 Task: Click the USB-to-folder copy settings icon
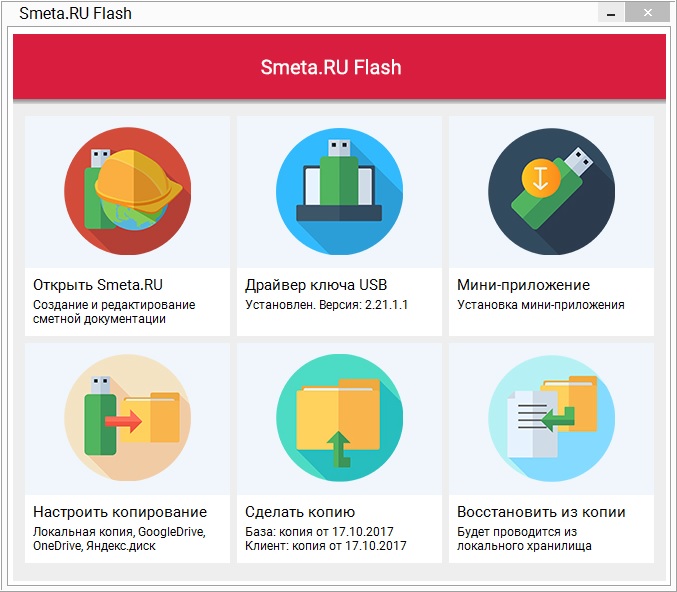click(128, 418)
